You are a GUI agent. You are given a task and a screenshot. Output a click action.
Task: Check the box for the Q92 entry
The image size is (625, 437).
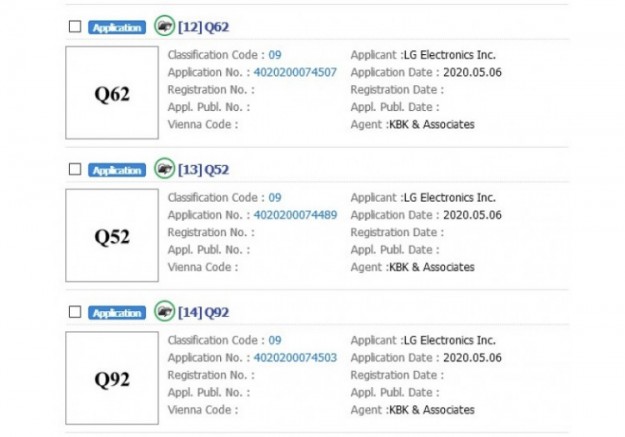coord(75,313)
